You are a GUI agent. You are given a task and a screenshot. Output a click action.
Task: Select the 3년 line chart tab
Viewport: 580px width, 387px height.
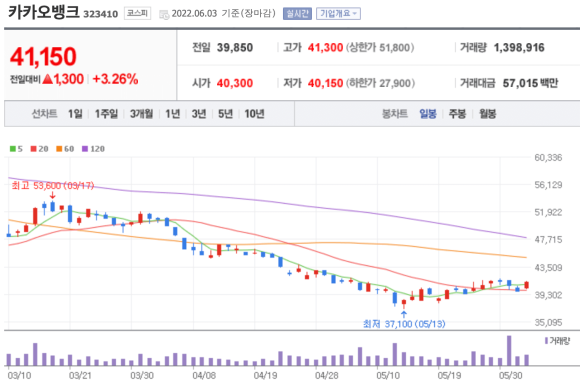coord(199,114)
